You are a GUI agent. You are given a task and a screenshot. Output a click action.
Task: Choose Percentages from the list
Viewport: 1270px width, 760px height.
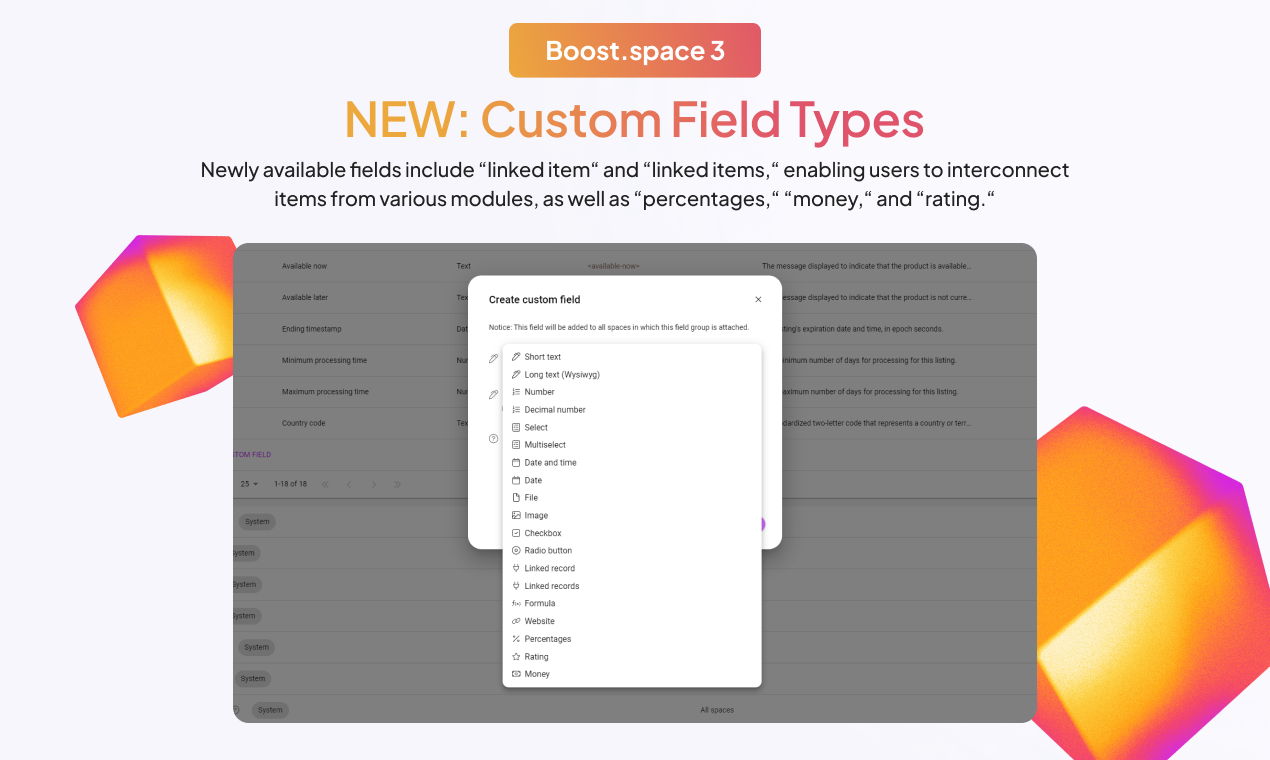point(632,639)
